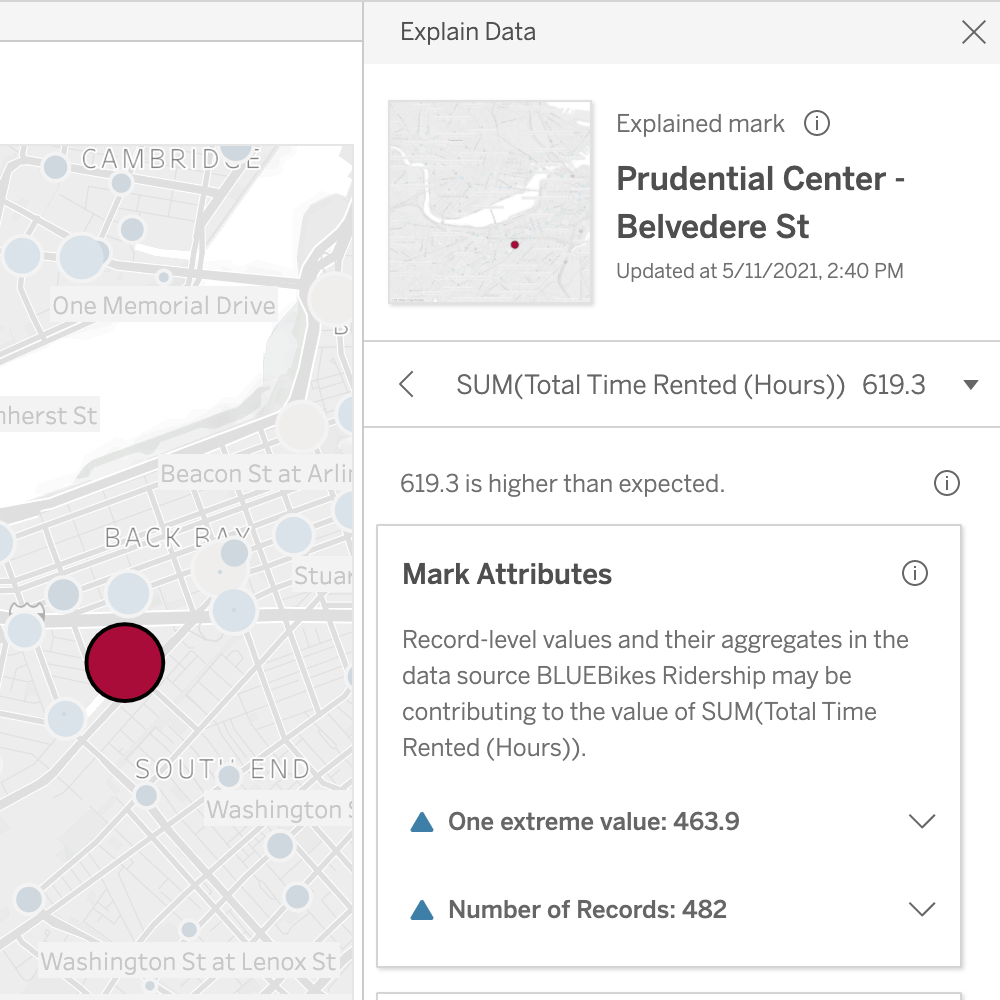Click the Mark Attributes info icon
The width and height of the screenshot is (1000, 1000).
(915, 573)
